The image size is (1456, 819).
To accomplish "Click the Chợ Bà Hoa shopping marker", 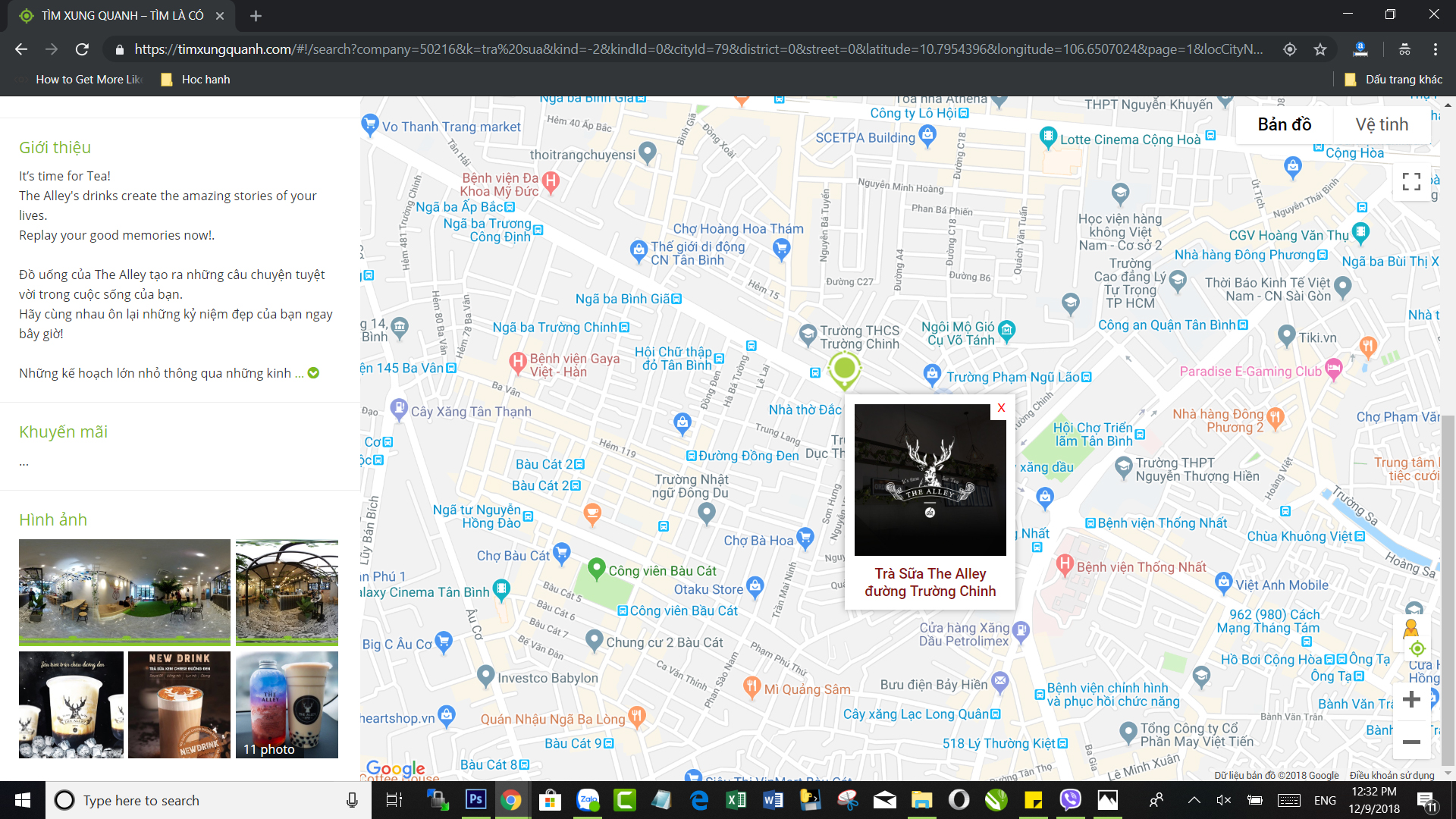I will pyautogui.click(x=805, y=538).
